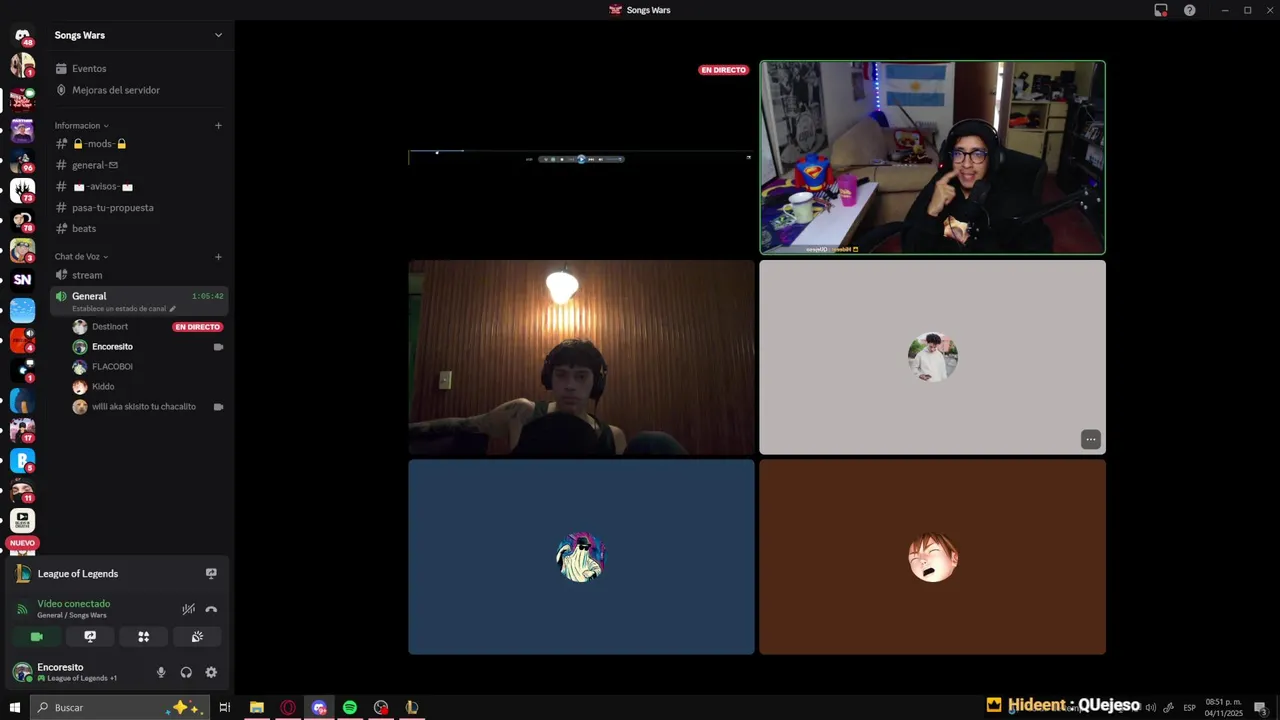
Task: Open the live stream tile
Action: (581, 158)
